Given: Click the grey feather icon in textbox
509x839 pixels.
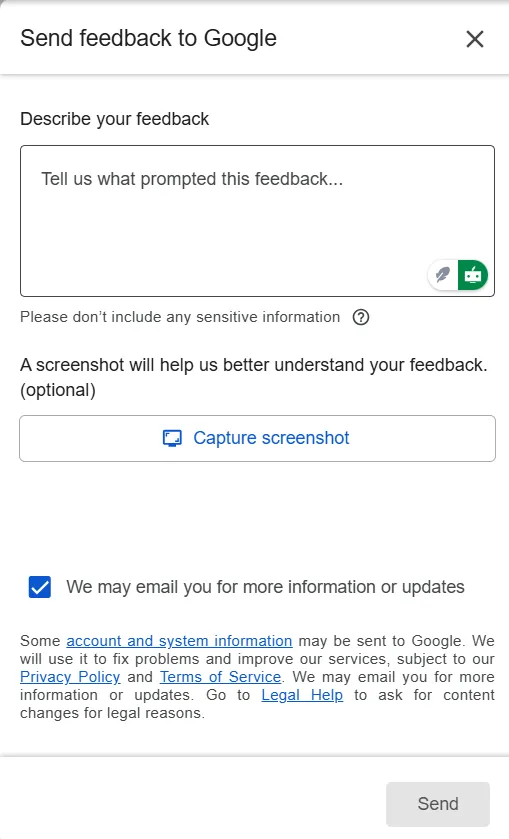Looking at the screenshot, I should click(x=443, y=275).
